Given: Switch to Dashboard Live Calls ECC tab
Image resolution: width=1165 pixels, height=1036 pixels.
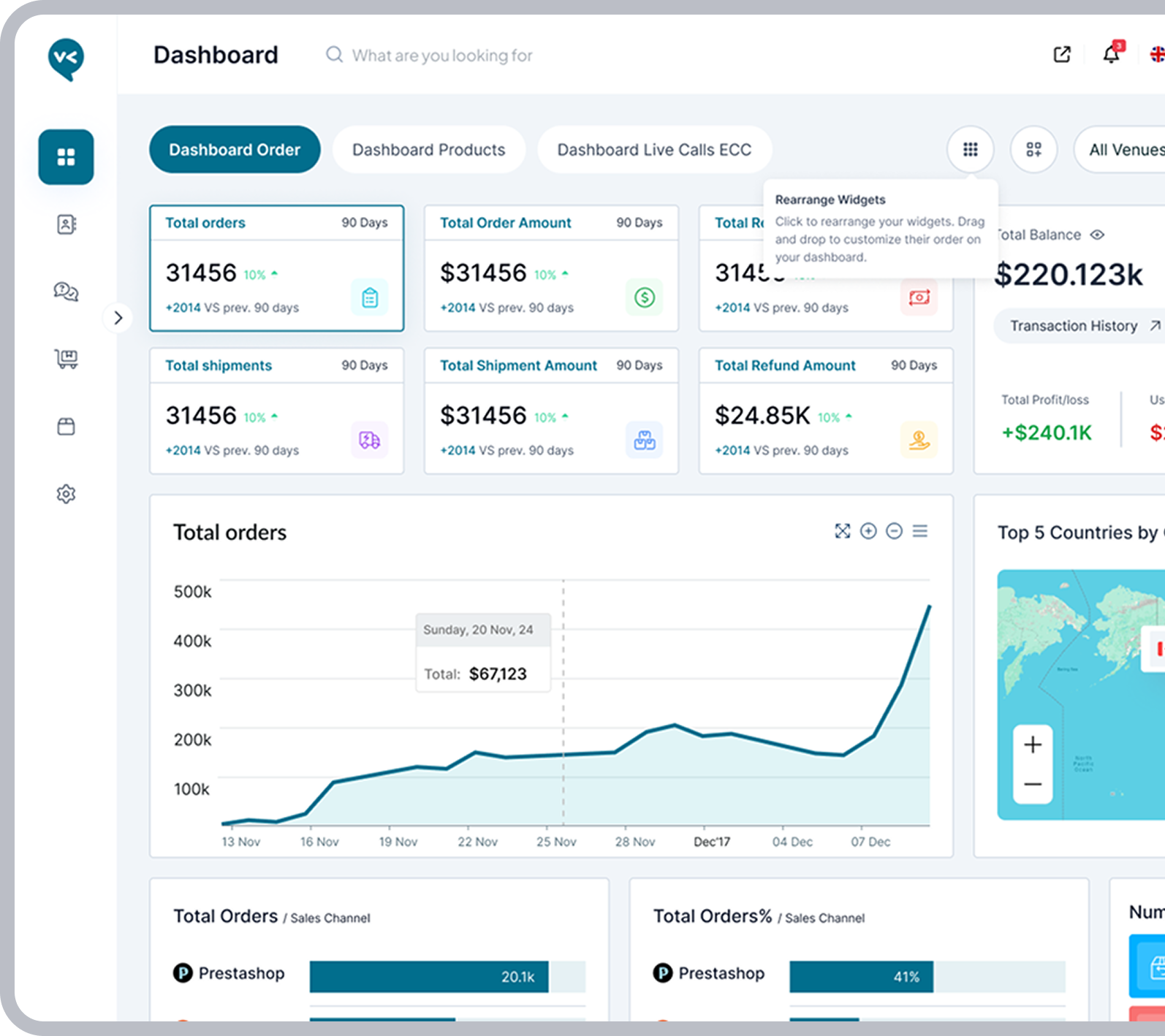Looking at the screenshot, I should (x=654, y=150).
